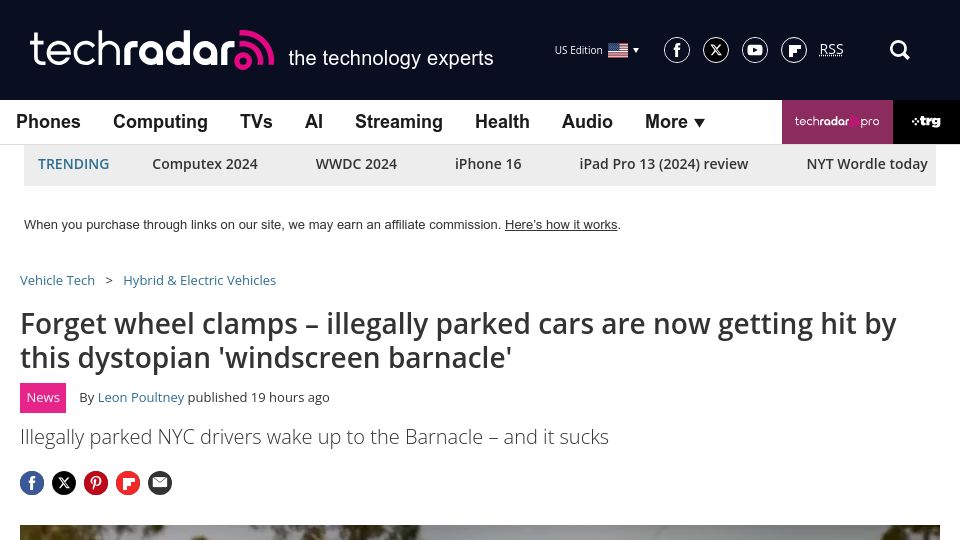Go to Audio section
This screenshot has width=960, height=540.
[x=587, y=122]
